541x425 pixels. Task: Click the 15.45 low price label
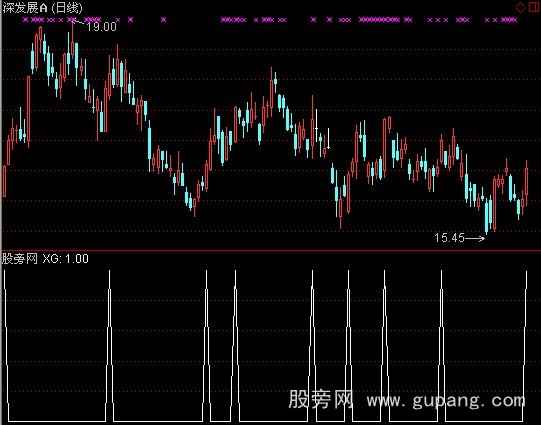pos(450,238)
